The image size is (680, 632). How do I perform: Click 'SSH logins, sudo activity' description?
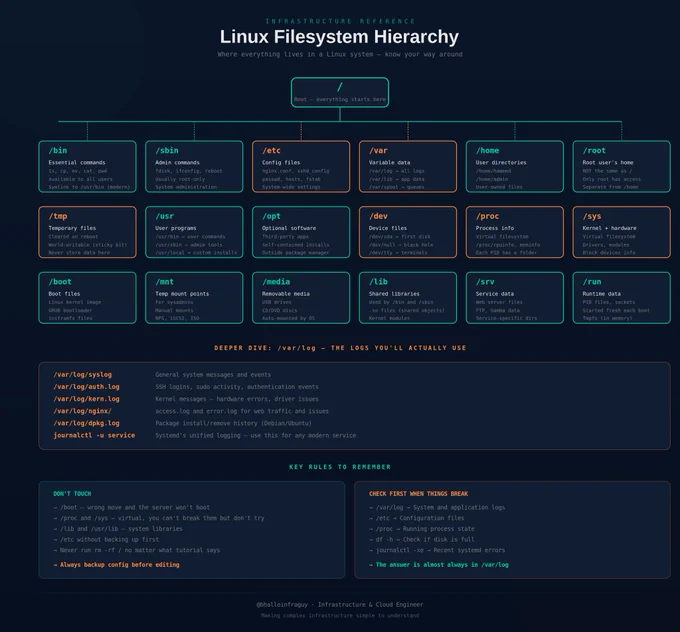point(237,386)
